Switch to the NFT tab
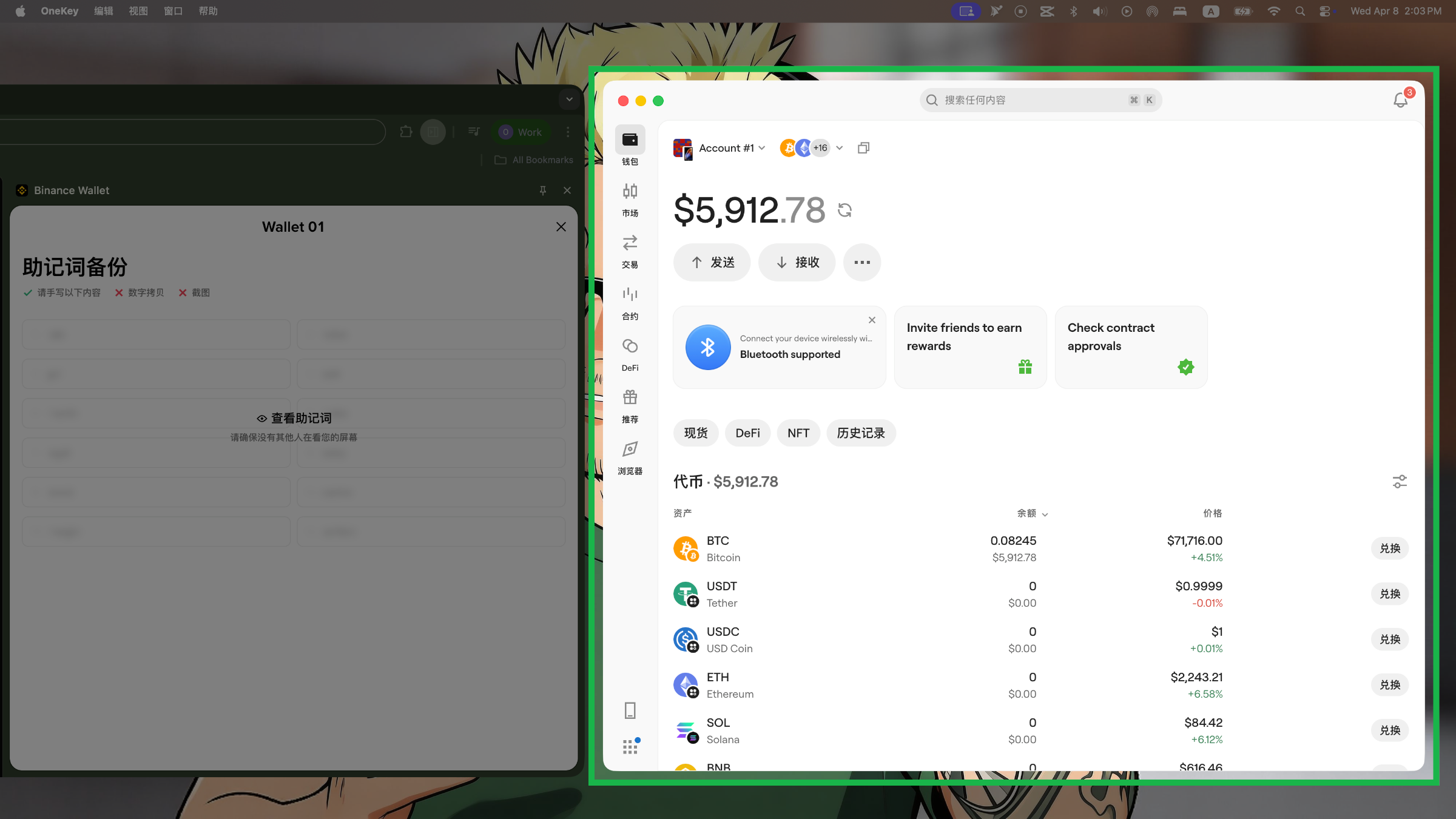Viewport: 1456px width, 819px height. 798,433
